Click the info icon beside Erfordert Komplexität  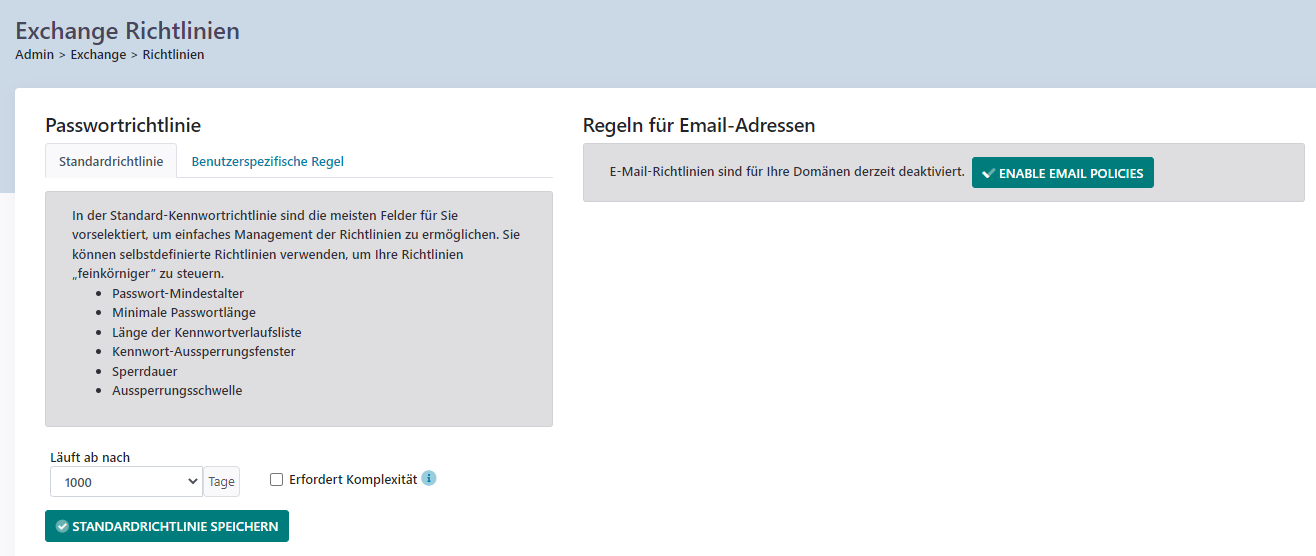429,478
